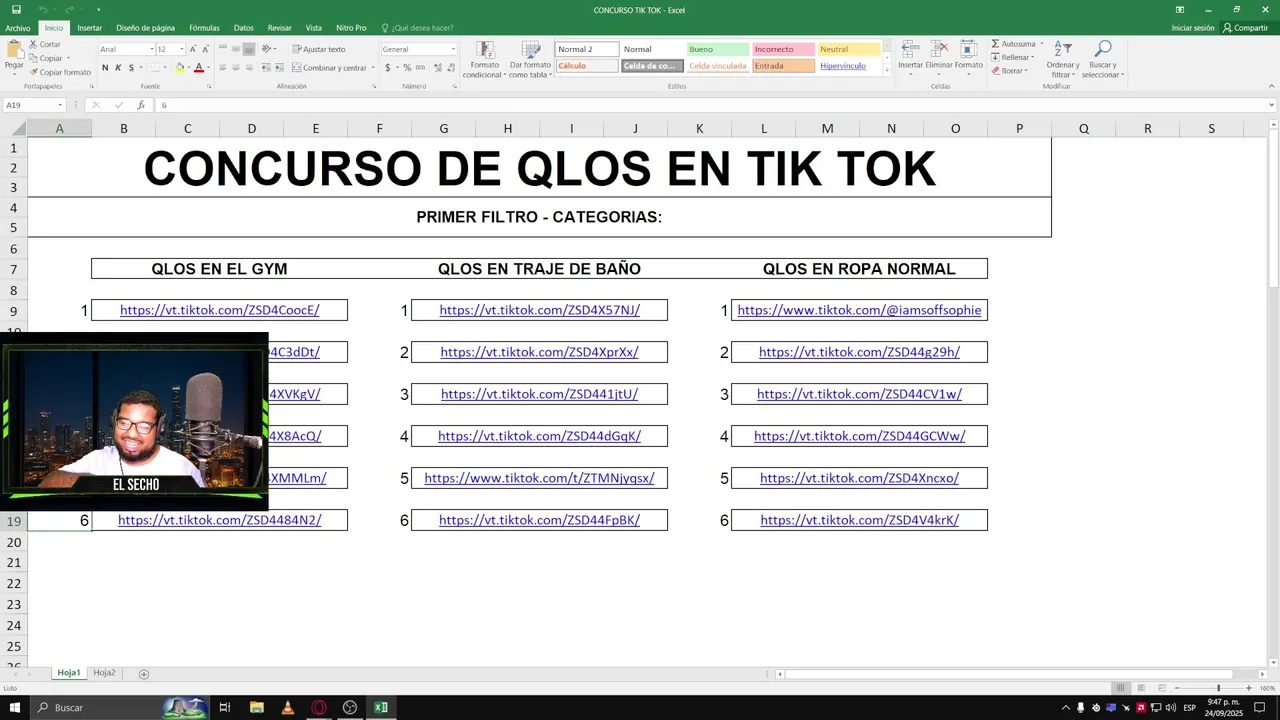Click the center horizontal alignment icon
The height and width of the screenshot is (720, 1280).
pyautogui.click(x=236, y=68)
